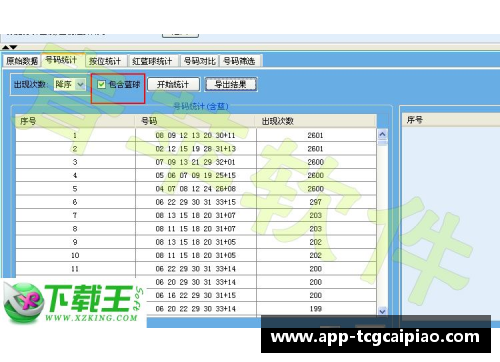
Task: Select number combination in row 9
Action: [x=196, y=242]
